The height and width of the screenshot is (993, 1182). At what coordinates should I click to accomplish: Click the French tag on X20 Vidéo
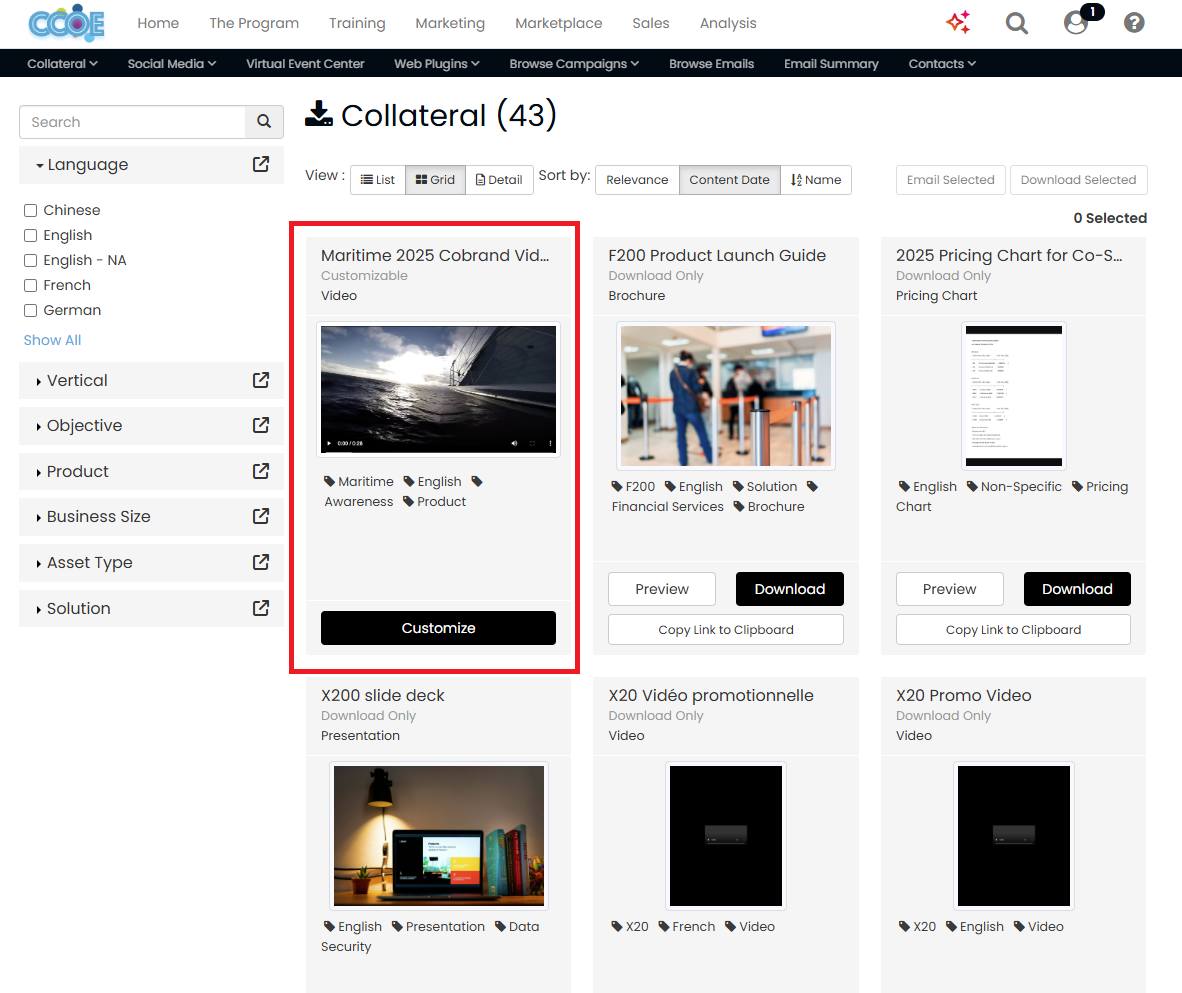(687, 927)
